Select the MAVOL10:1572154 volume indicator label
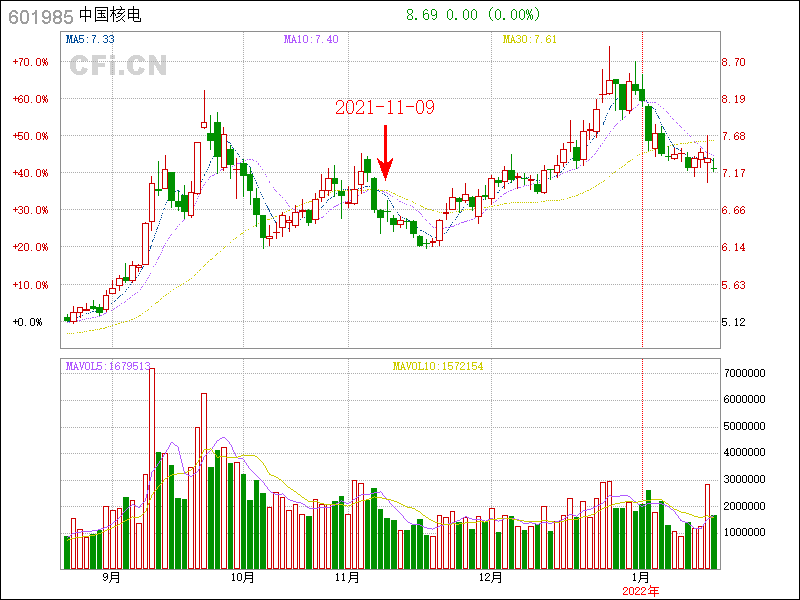 (438, 367)
